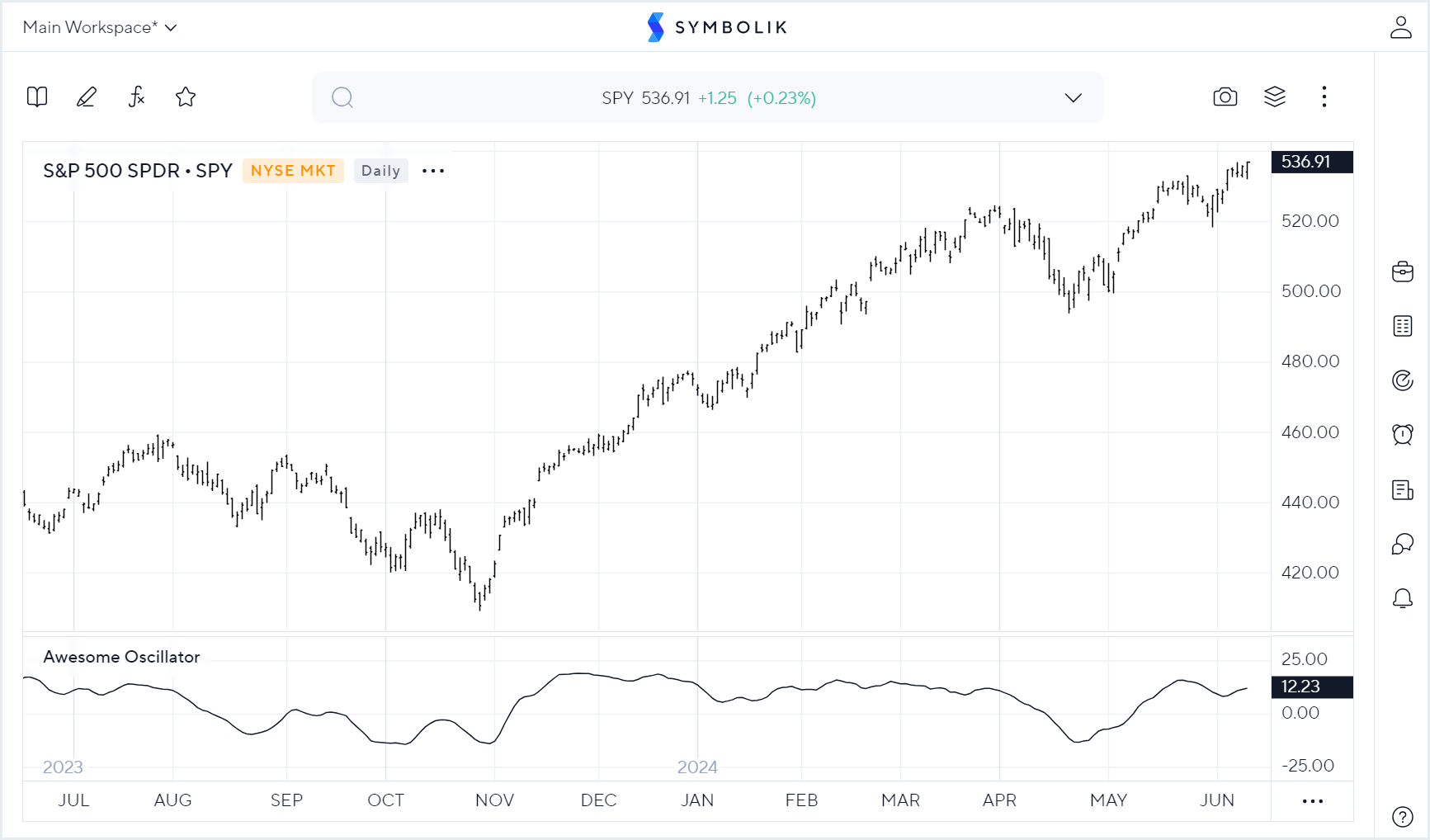Click the 536.91 current price label
1430x840 pixels.
[x=1312, y=162]
